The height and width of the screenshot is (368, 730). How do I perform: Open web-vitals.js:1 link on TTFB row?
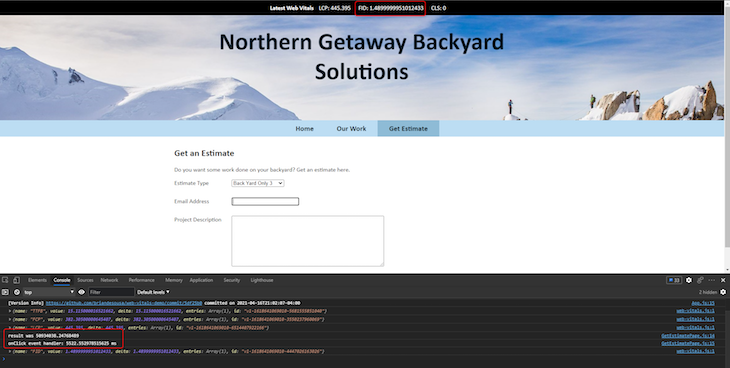click(x=696, y=311)
